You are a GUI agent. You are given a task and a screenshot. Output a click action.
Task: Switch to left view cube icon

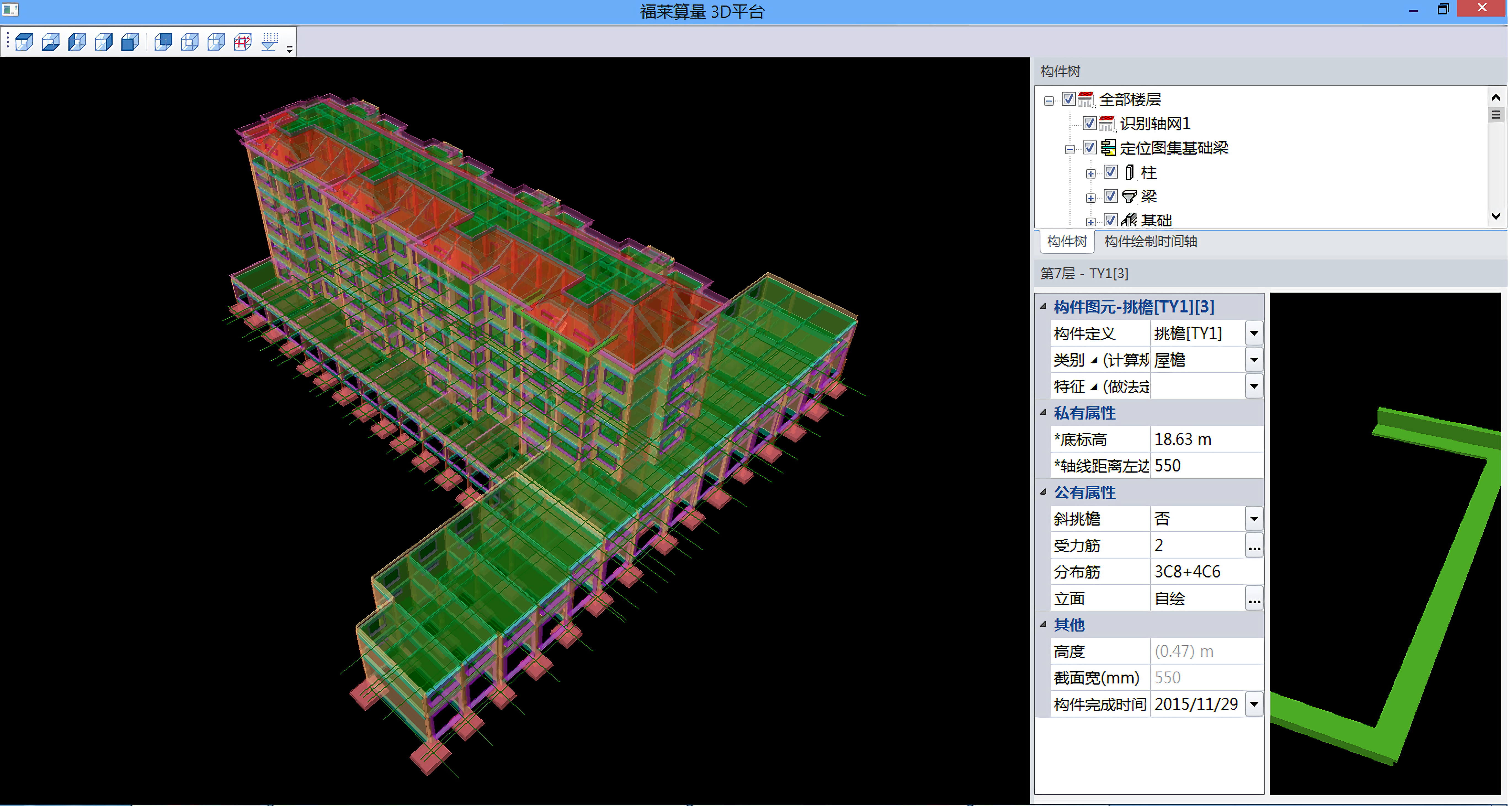point(77,42)
